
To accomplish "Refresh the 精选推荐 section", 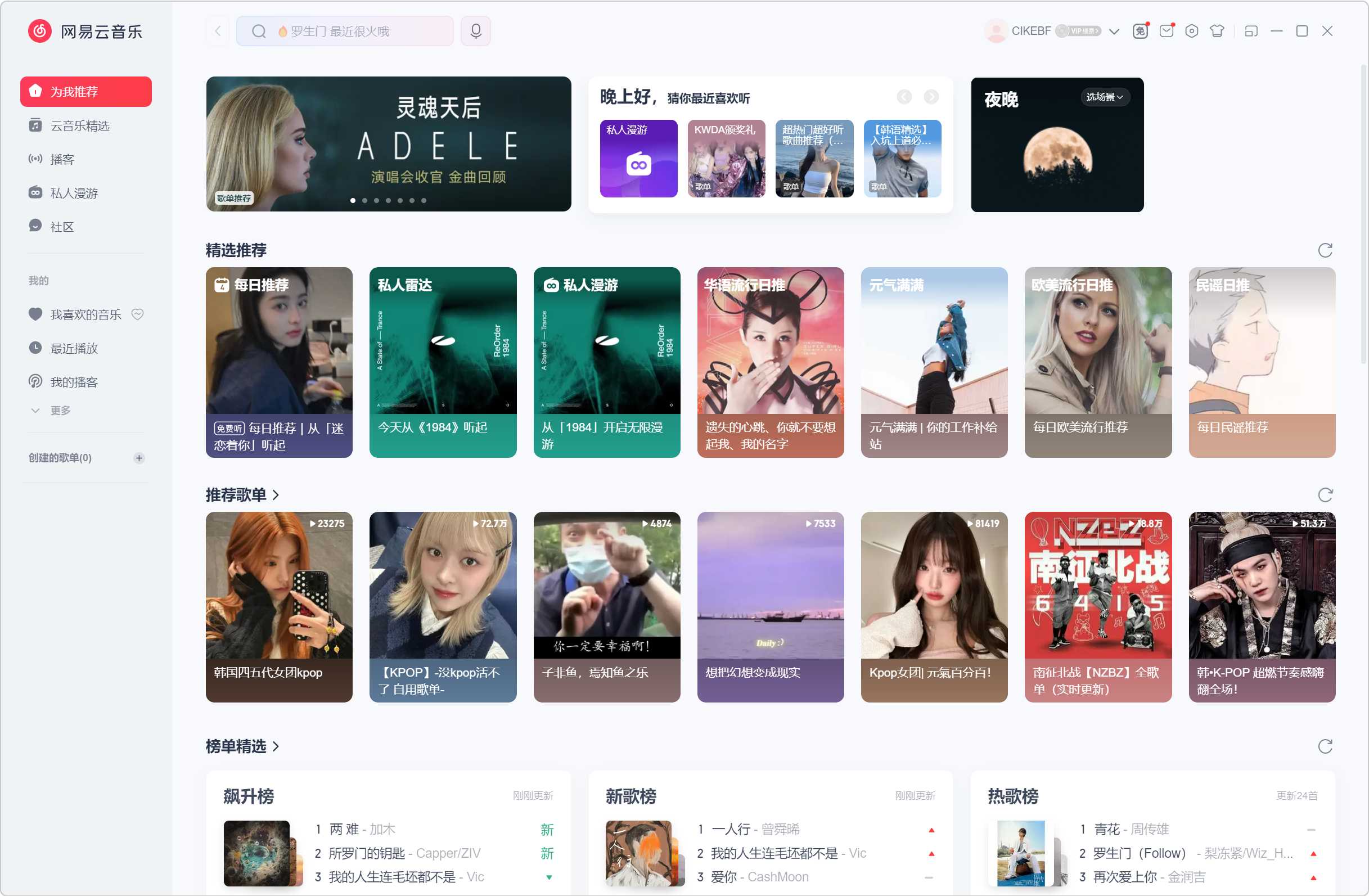I will [1325, 250].
